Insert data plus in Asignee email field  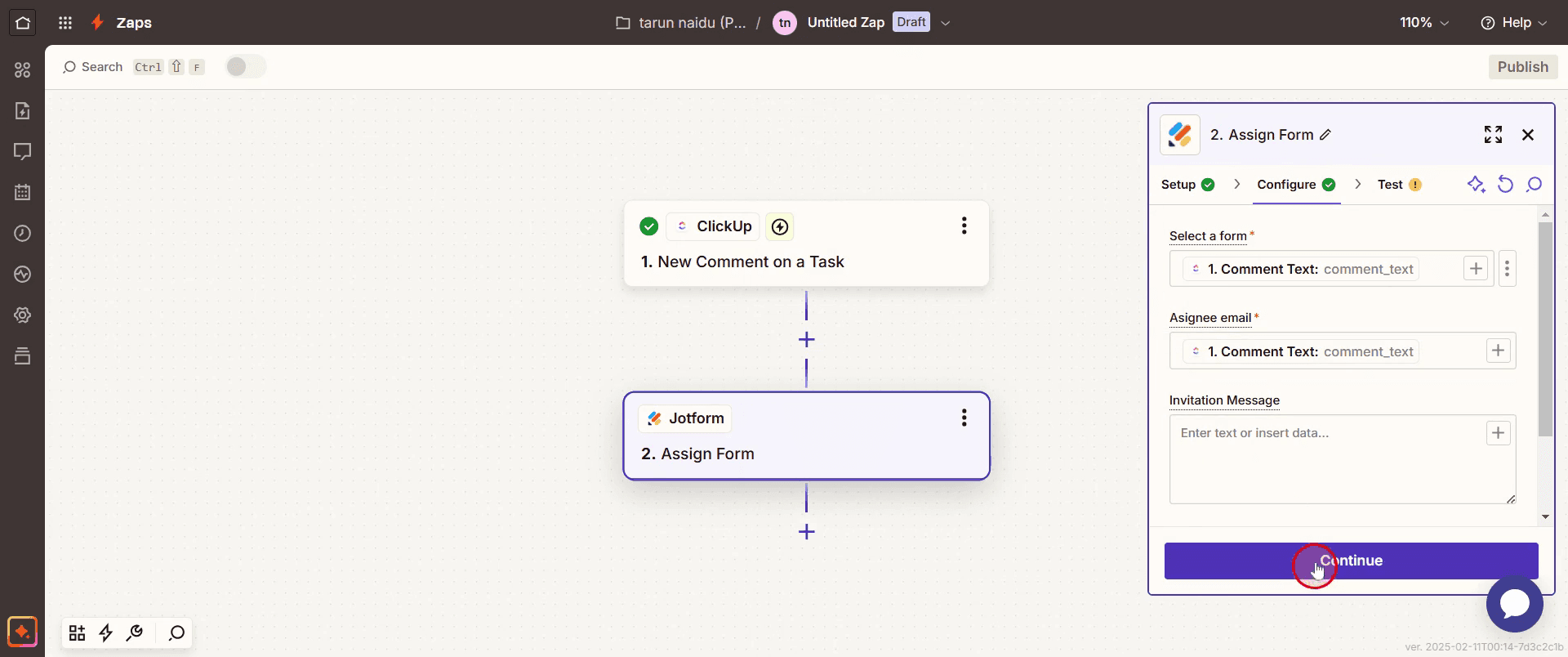[x=1498, y=351]
